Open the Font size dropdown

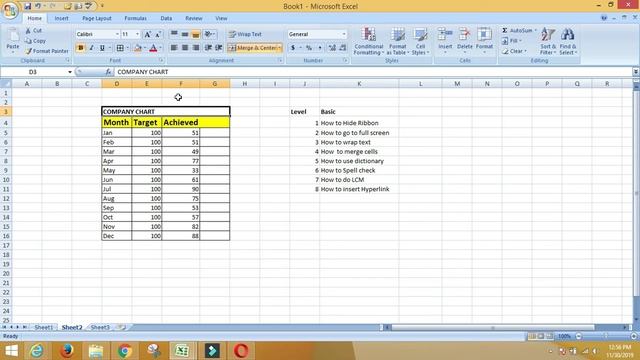[x=138, y=34]
